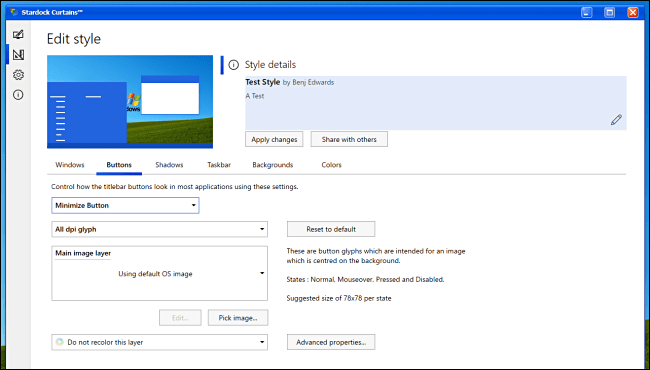Switch to the Backgrounds tab

(273, 165)
